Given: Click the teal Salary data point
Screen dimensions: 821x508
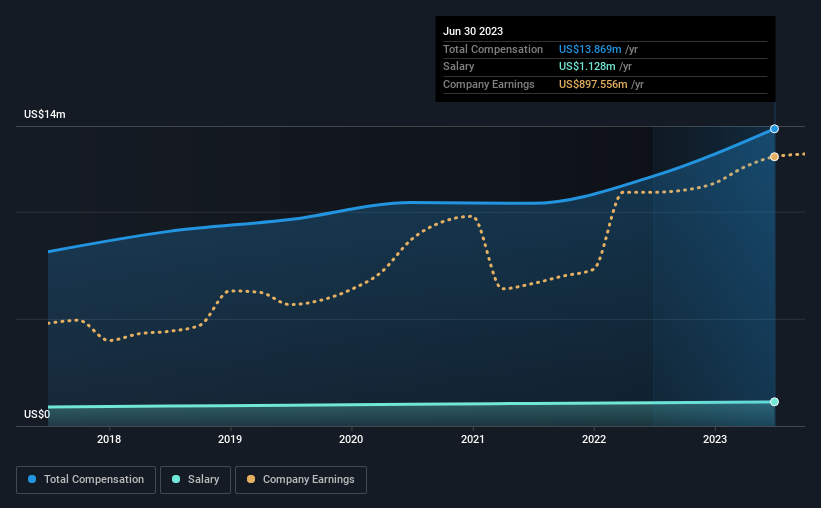Looking at the screenshot, I should [x=774, y=402].
